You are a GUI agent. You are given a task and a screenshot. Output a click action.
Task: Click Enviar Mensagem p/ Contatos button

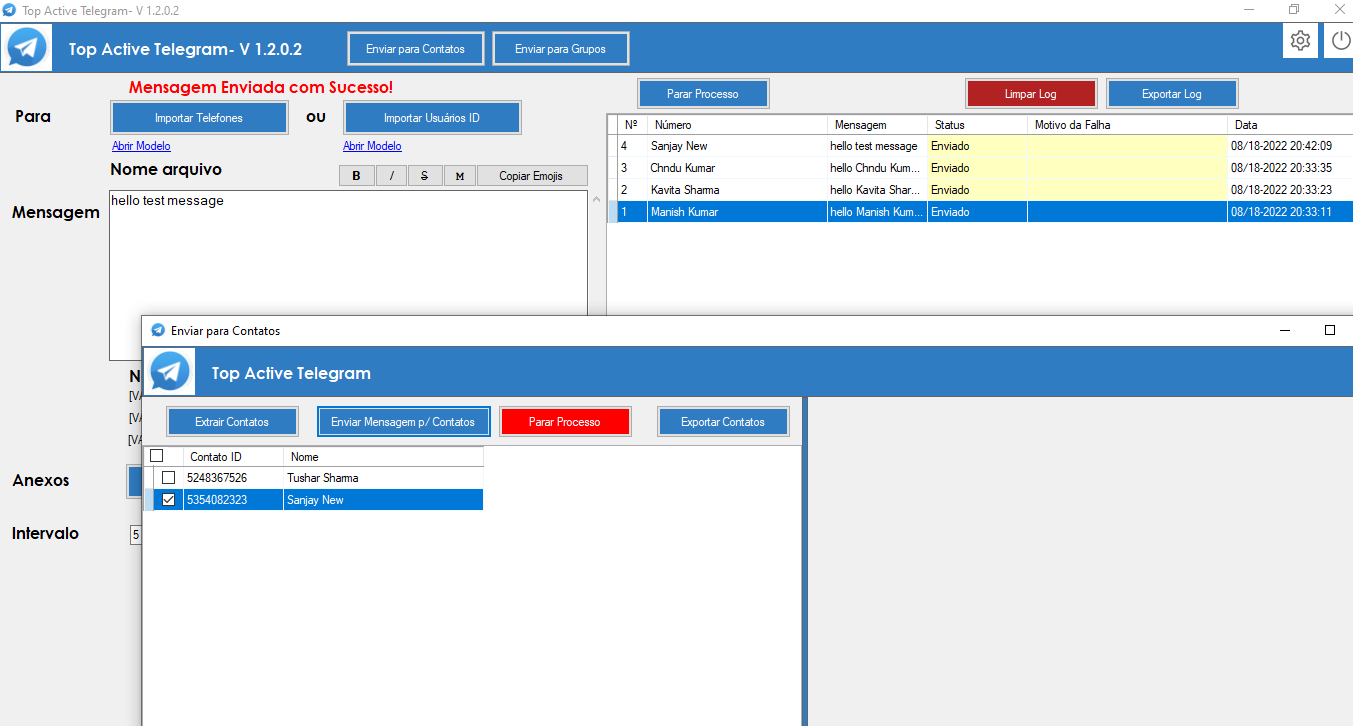tap(403, 422)
